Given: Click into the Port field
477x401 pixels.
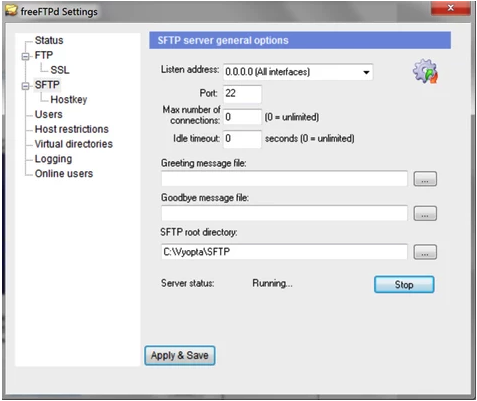Looking at the screenshot, I should tap(242, 93).
